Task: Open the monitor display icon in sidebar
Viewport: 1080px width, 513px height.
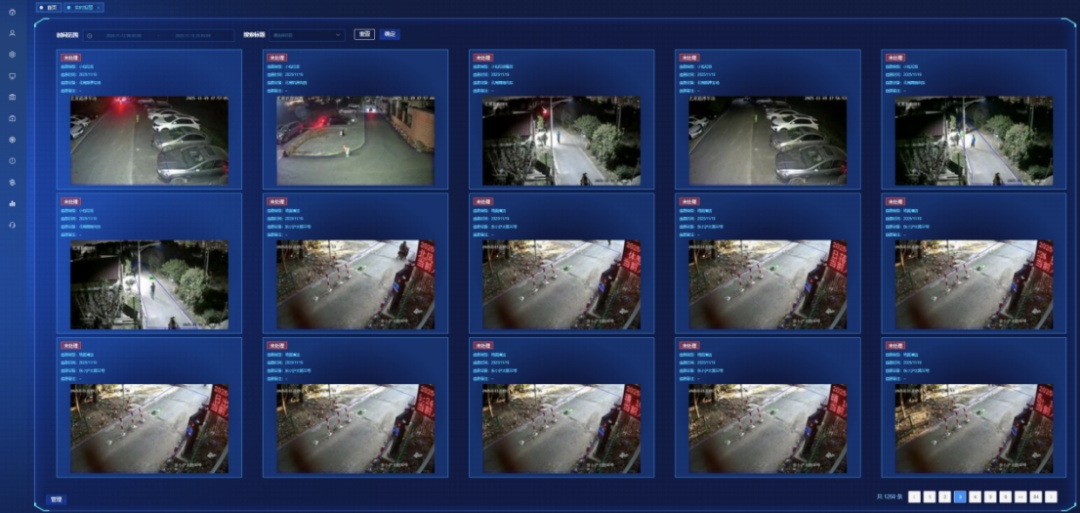Action: click(x=12, y=75)
